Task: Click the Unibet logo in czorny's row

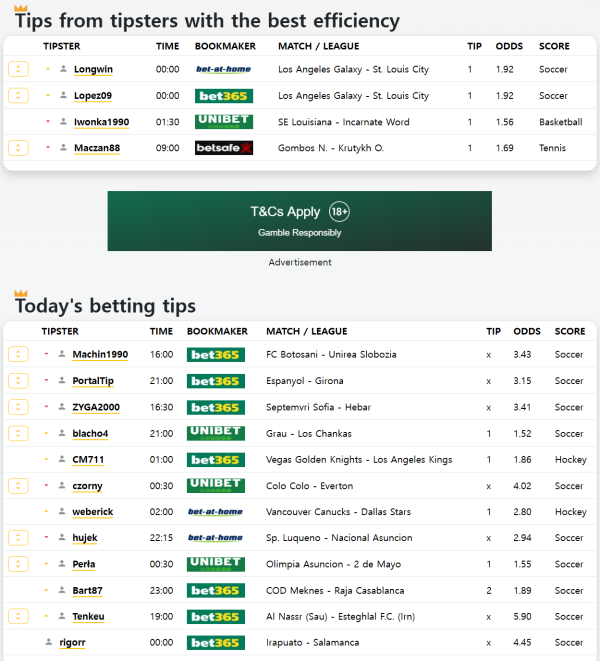Action: coord(215,485)
